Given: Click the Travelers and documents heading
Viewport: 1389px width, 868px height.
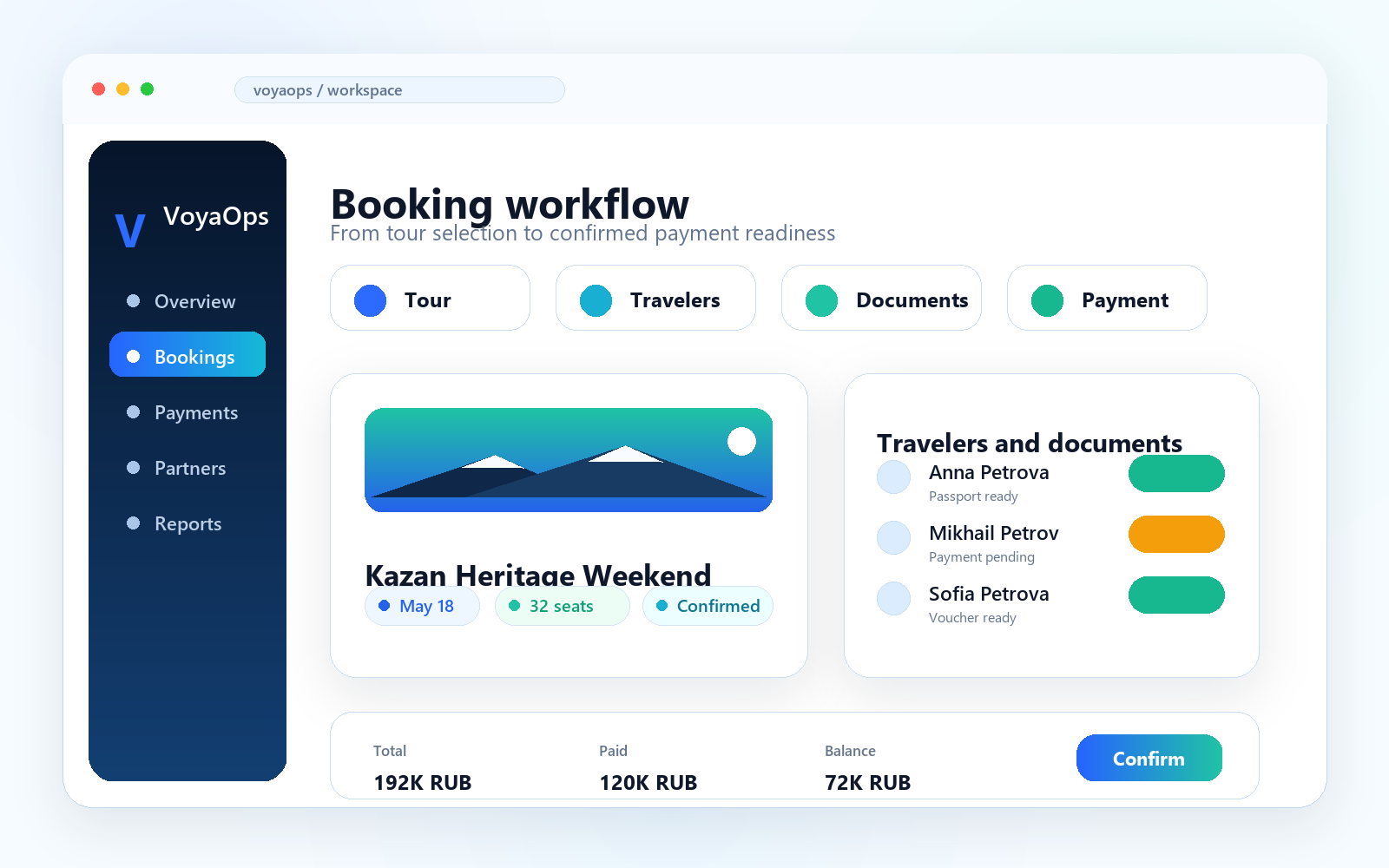Looking at the screenshot, I should coord(1030,444).
